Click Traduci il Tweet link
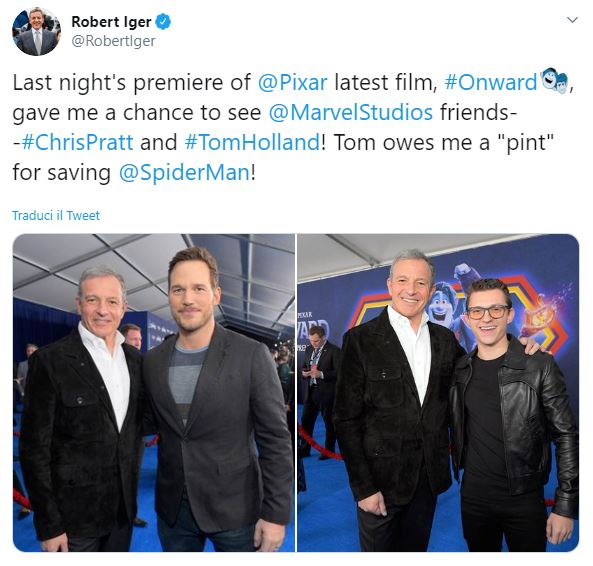The width and height of the screenshot is (593, 566). (x=56, y=216)
